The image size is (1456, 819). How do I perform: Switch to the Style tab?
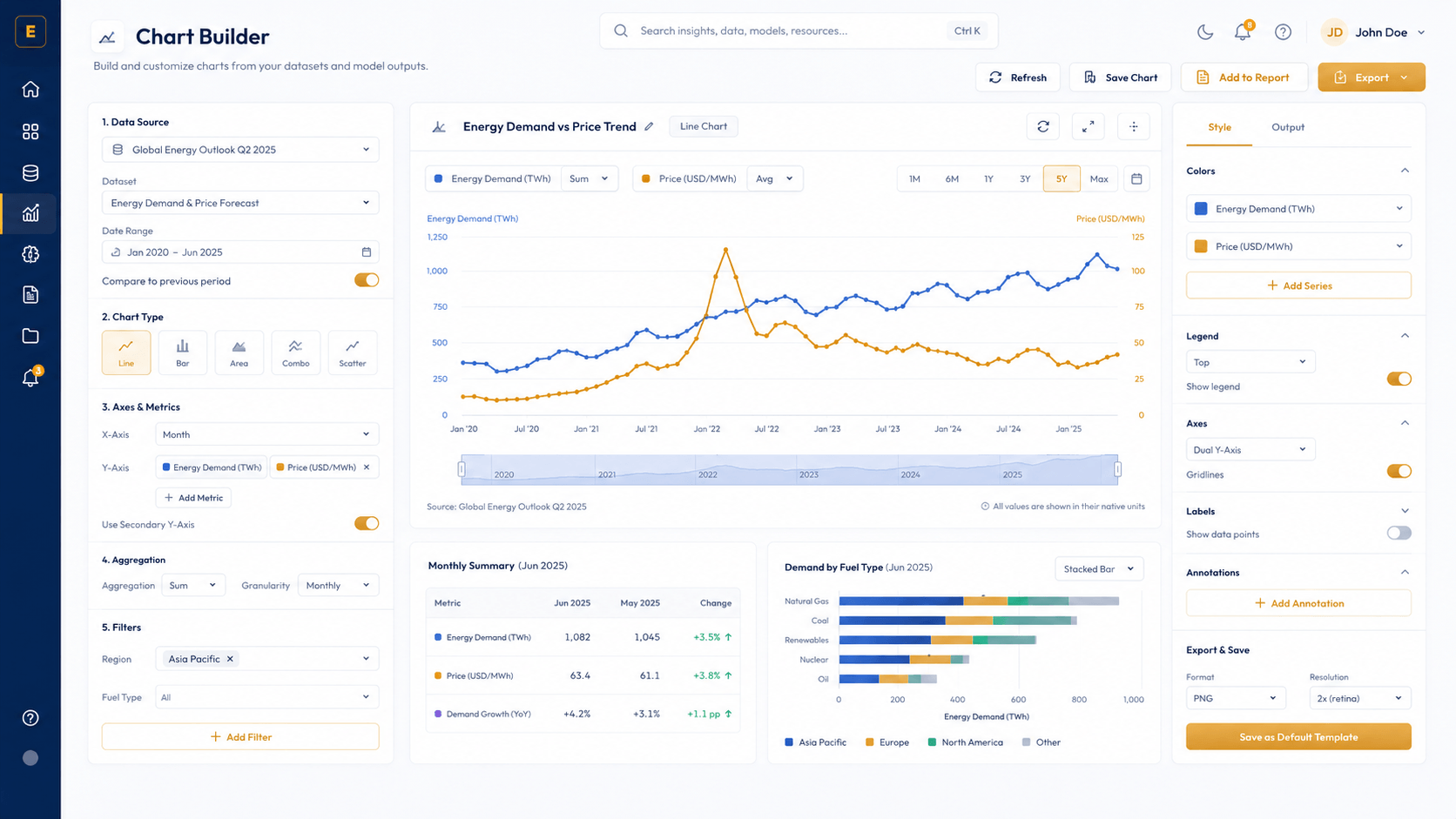(x=1219, y=127)
